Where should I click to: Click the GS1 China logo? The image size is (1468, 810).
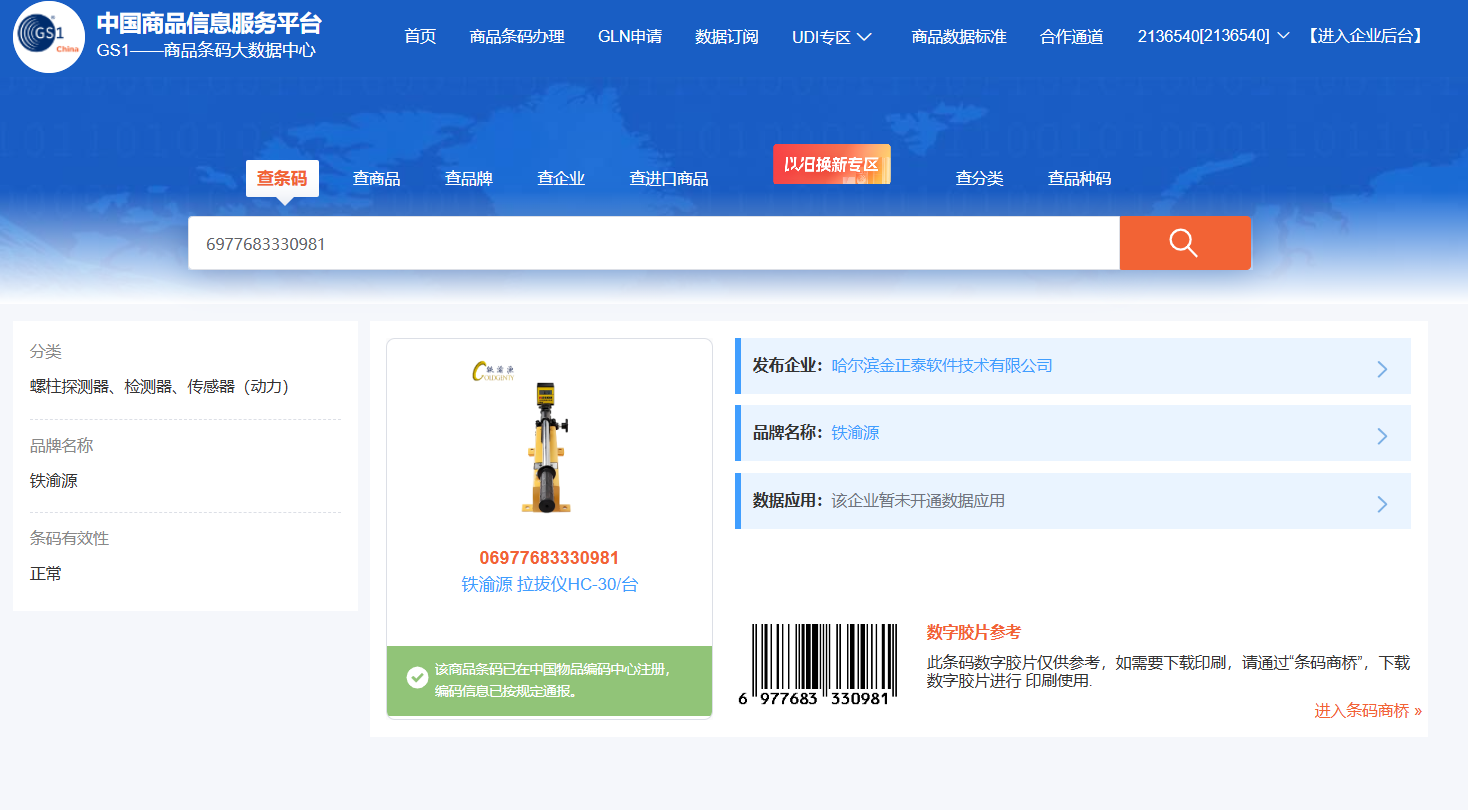click(49, 37)
